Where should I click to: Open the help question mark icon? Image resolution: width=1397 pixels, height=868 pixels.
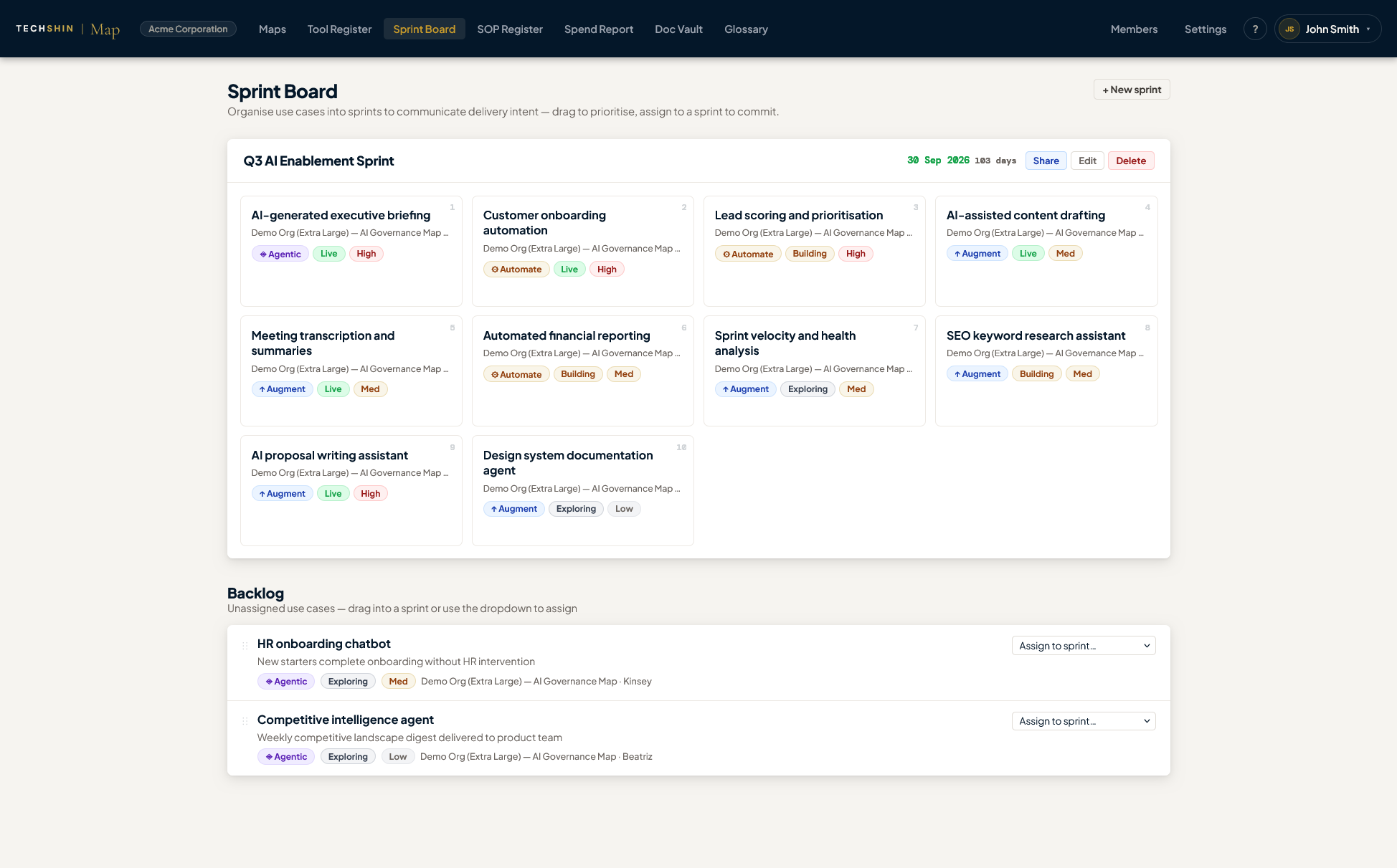tap(1255, 29)
